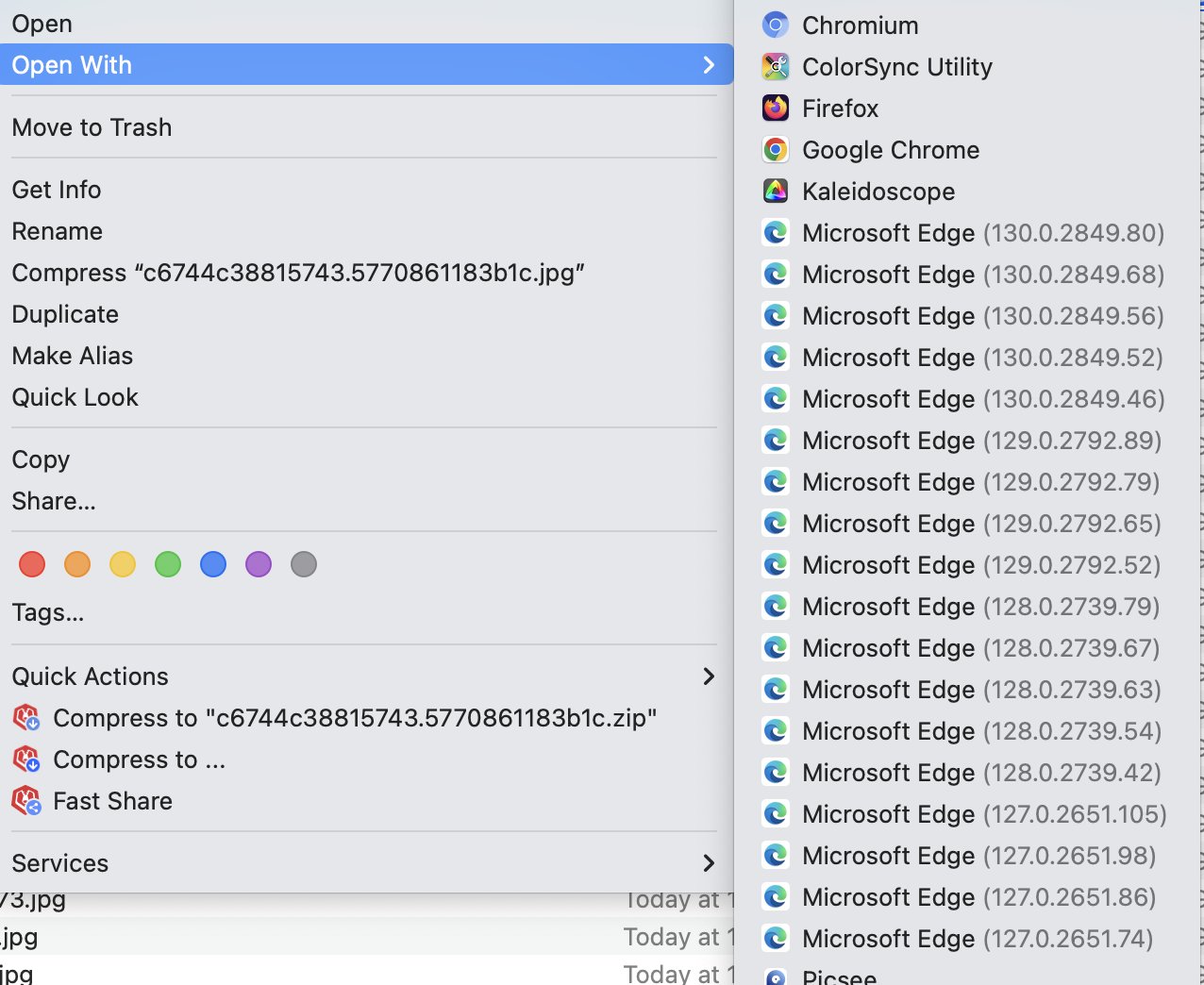Click Edge icon for version 130.0.2849.68

[x=776, y=275]
